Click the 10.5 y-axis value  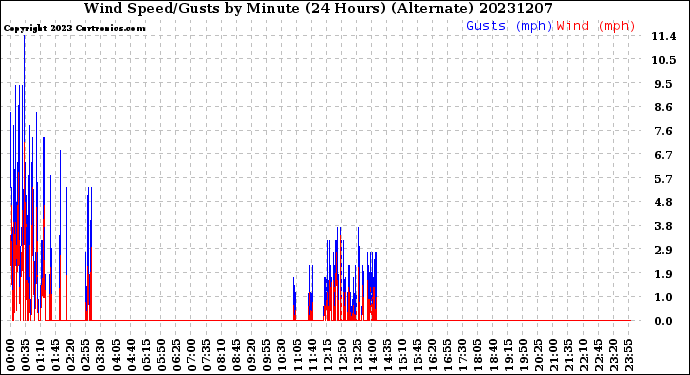click(x=664, y=60)
